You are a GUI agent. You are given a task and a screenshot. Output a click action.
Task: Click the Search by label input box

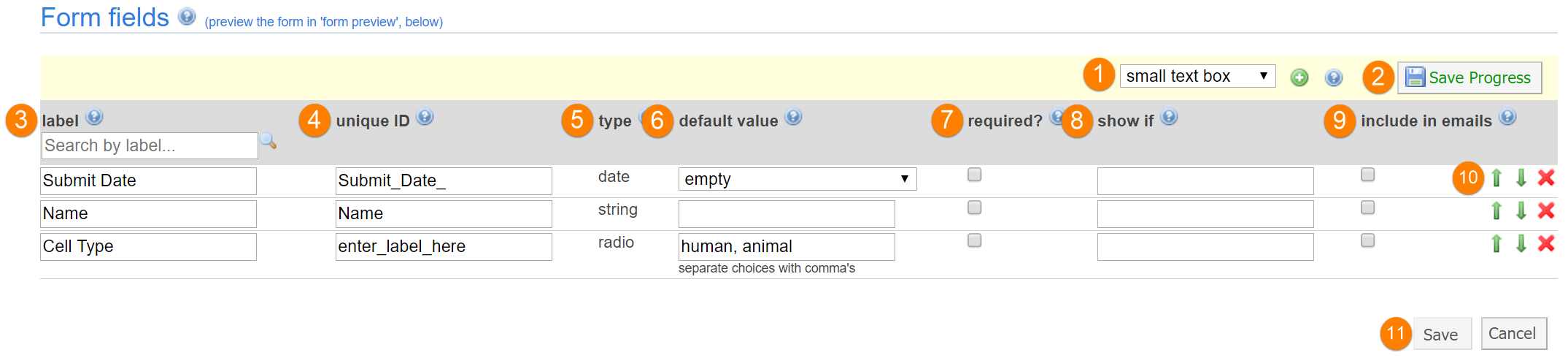tap(149, 145)
